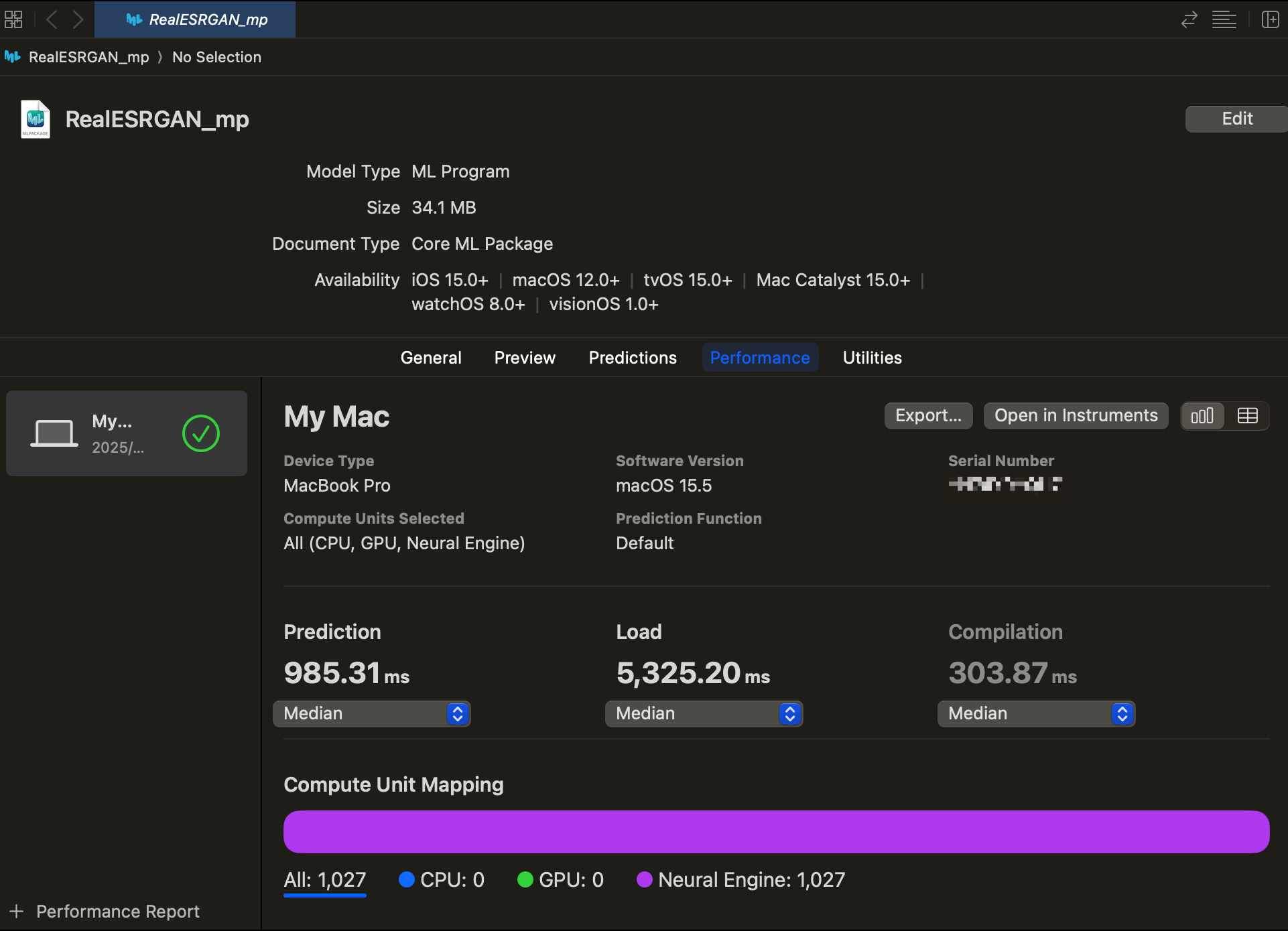This screenshot has height=931, width=1288.
Task: Select the Performance tab
Action: [x=760, y=358]
